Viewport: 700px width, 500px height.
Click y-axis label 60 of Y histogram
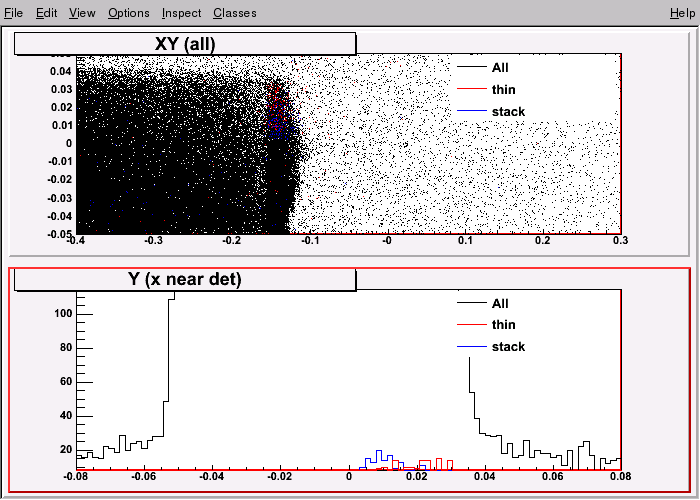pos(66,382)
